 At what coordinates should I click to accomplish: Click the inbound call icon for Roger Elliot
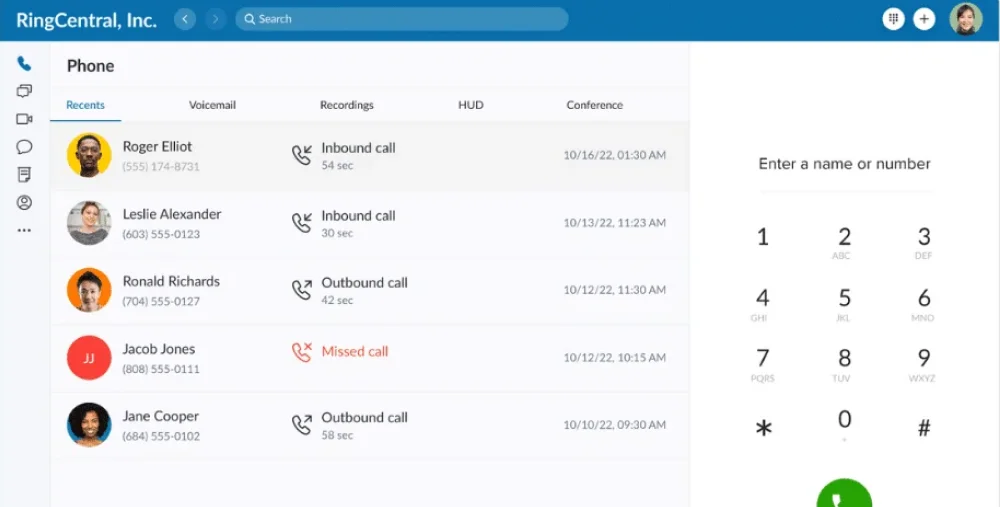click(x=302, y=155)
